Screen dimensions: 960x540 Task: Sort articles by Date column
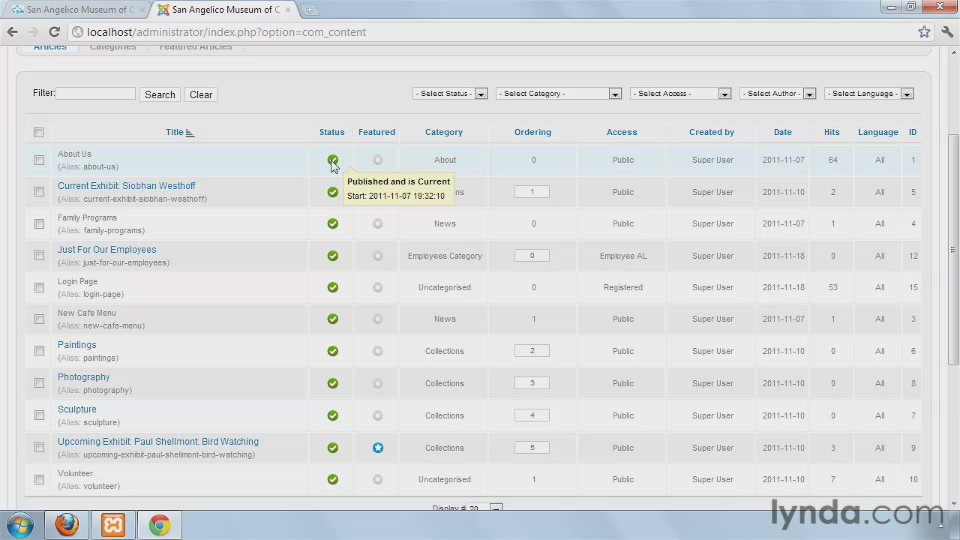click(x=782, y=132)
